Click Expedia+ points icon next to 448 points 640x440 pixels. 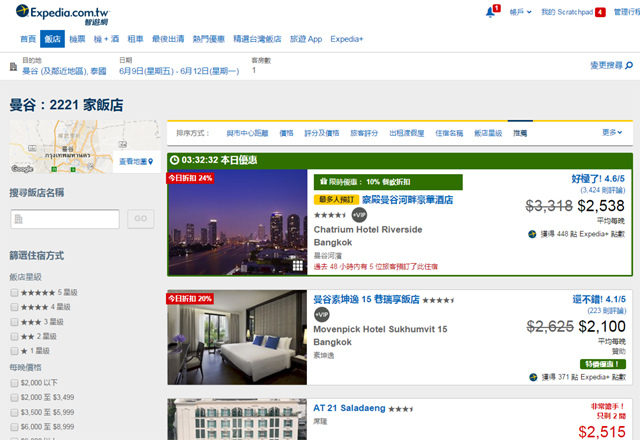(x=532, y=234)
